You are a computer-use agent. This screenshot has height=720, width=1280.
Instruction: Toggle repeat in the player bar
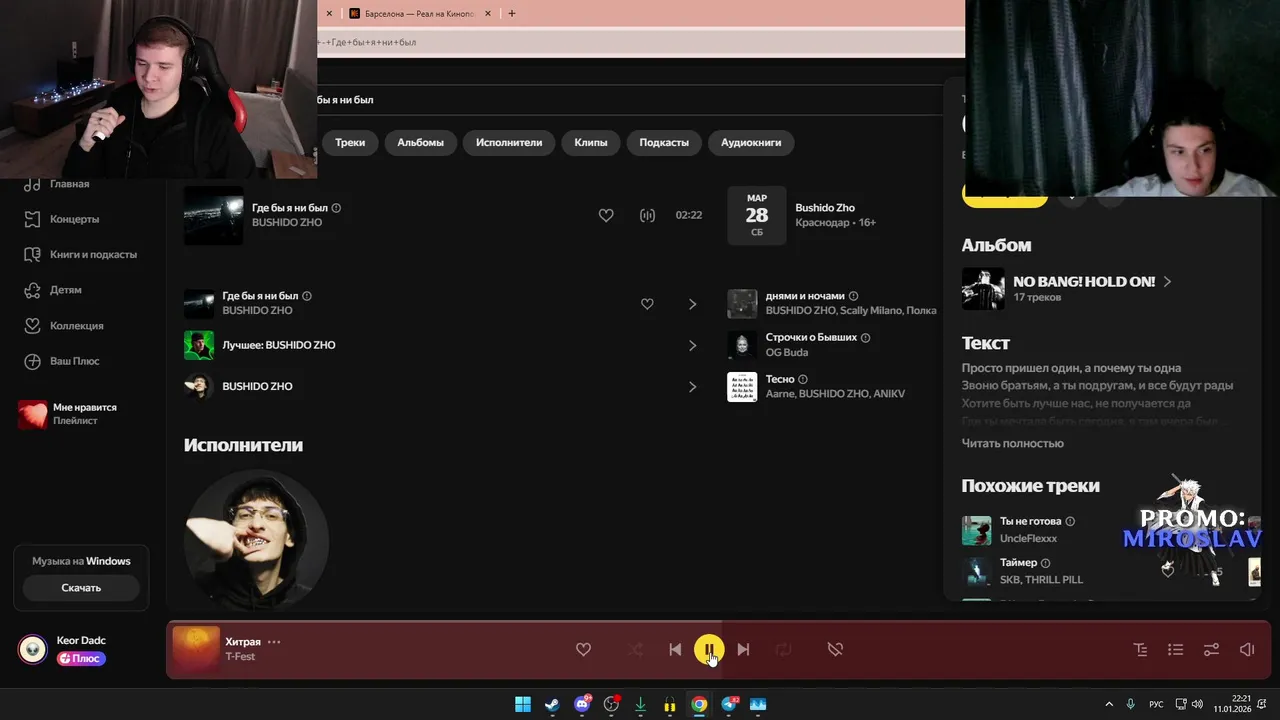pyautogui.click(x=784, y=649)
